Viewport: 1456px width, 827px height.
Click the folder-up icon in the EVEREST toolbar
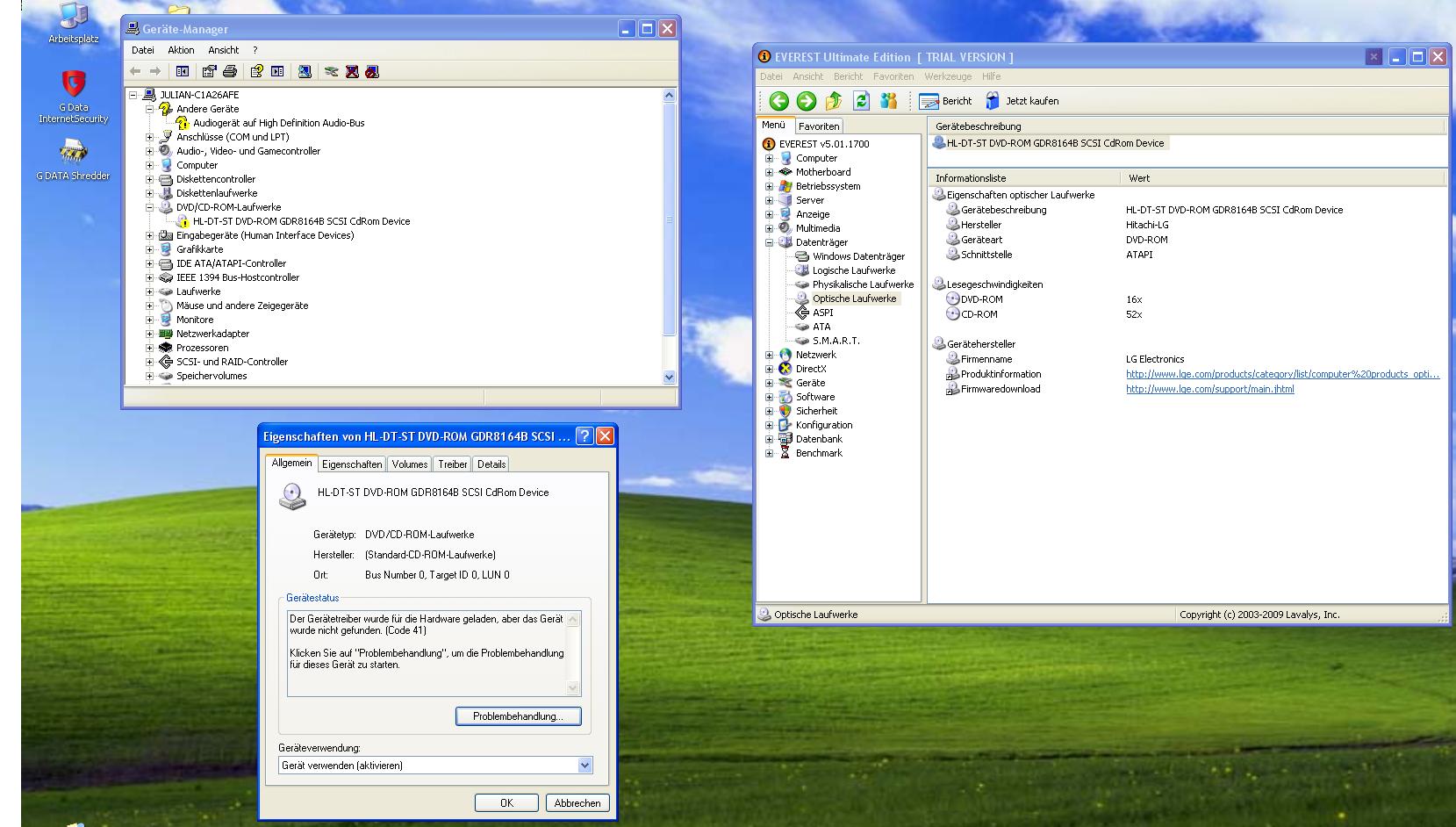tap(834, 101)
